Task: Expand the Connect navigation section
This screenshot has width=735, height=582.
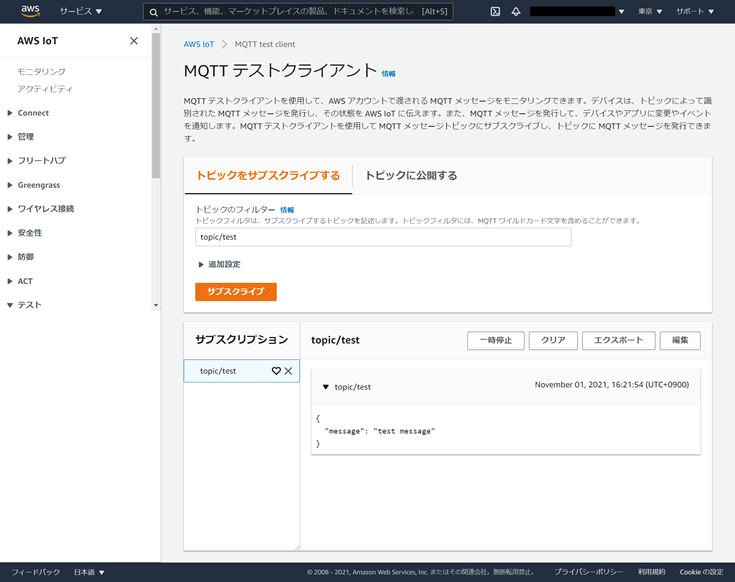Action: pos(28,113)
